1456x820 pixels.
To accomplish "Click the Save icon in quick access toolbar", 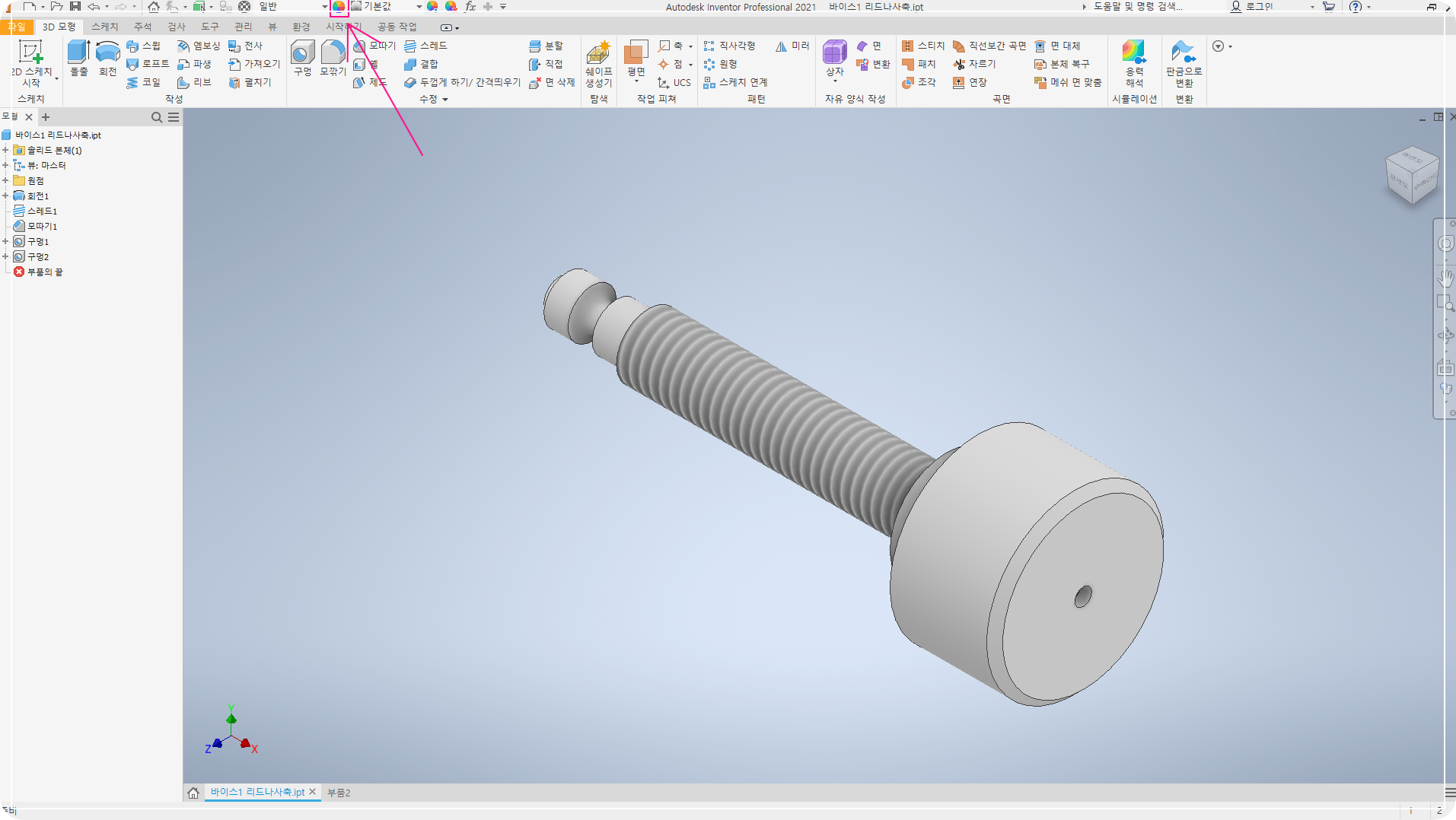I will (x=75, y=6).
